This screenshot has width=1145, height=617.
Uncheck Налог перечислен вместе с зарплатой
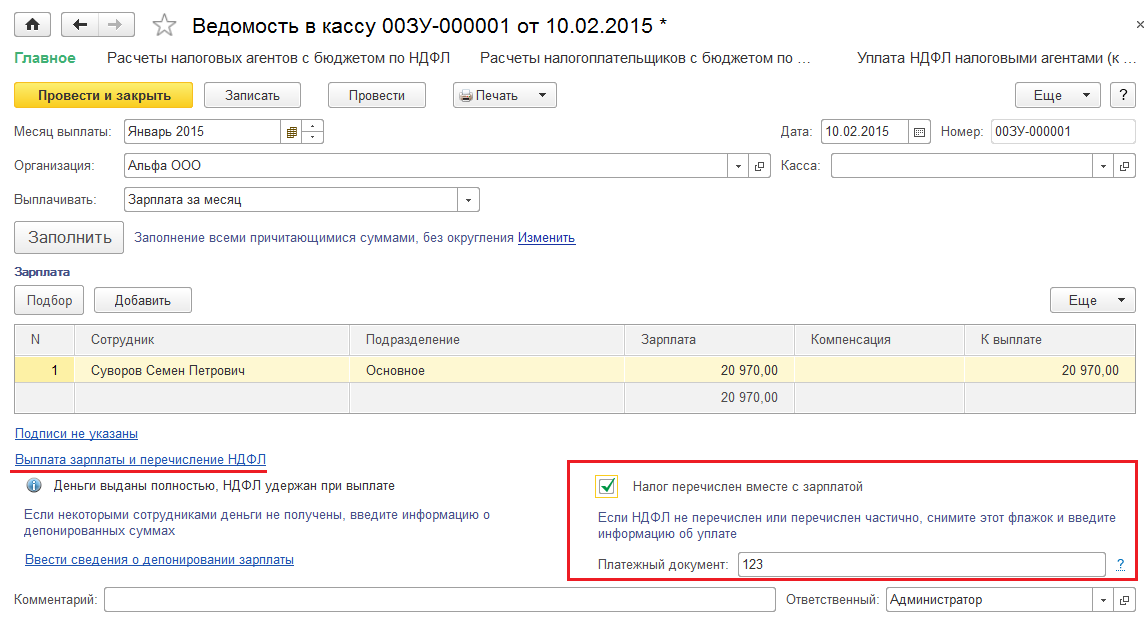(x=607, y=486)
